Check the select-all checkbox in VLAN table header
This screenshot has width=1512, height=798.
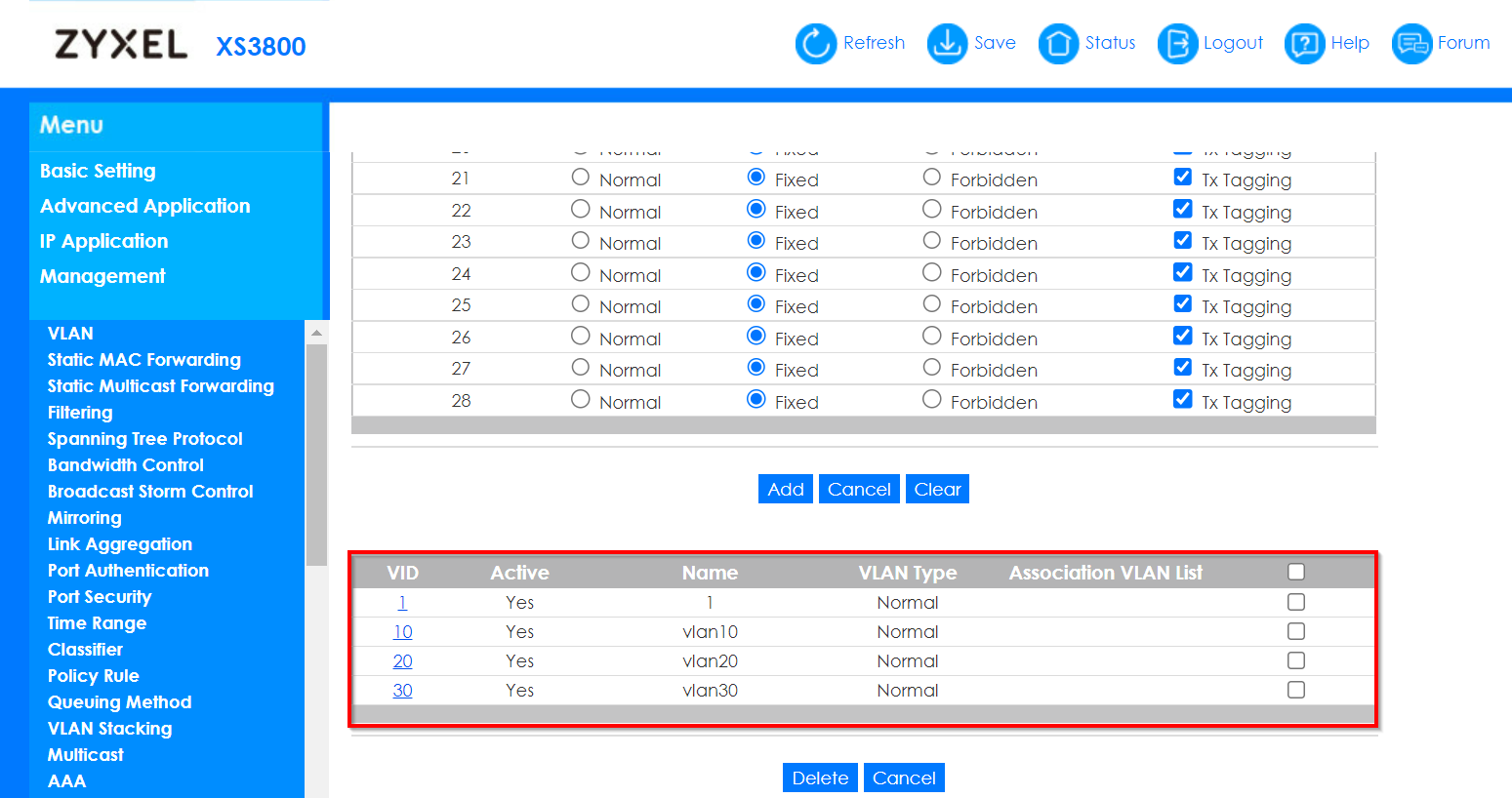(x=1295, y=573)
